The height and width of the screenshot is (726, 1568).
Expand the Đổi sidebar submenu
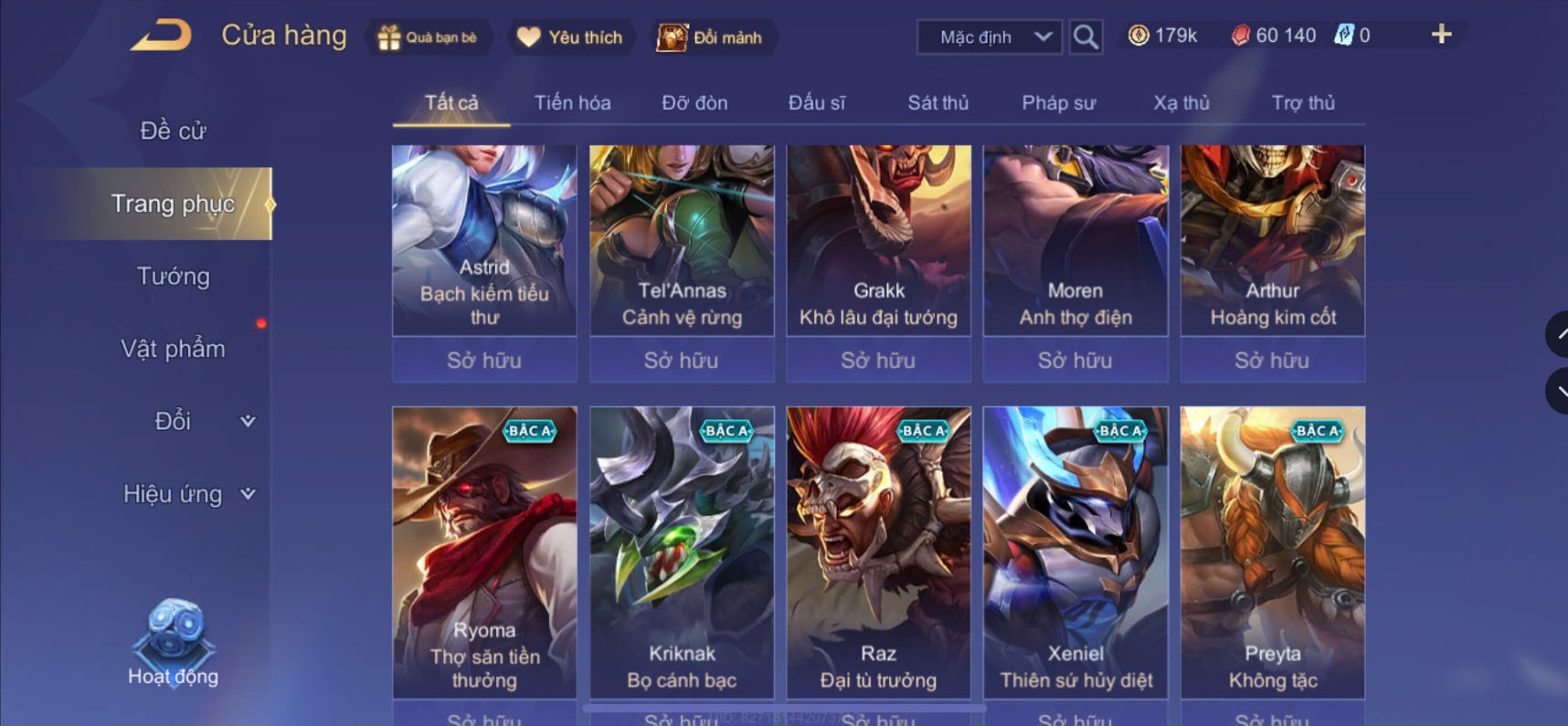(x=248, y=421)
